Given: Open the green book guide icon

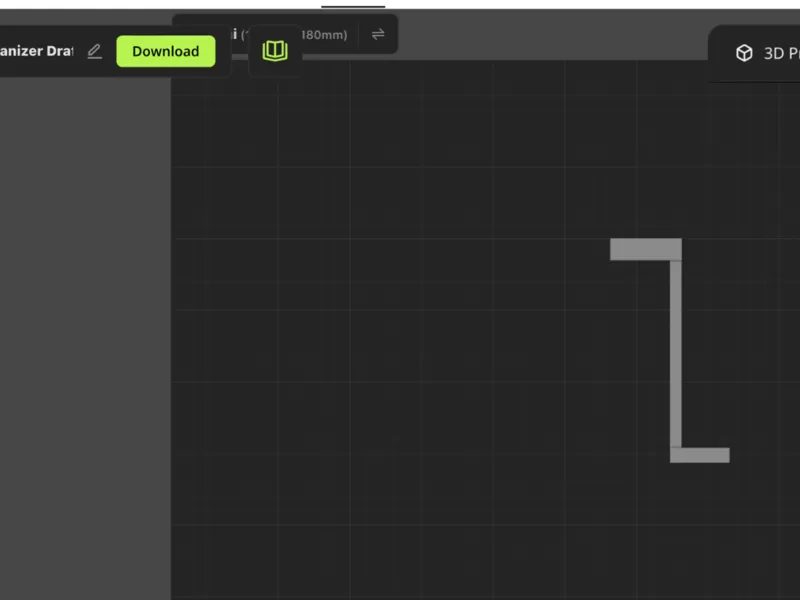Looking at the screenshot, I should (x=275, y=51).
